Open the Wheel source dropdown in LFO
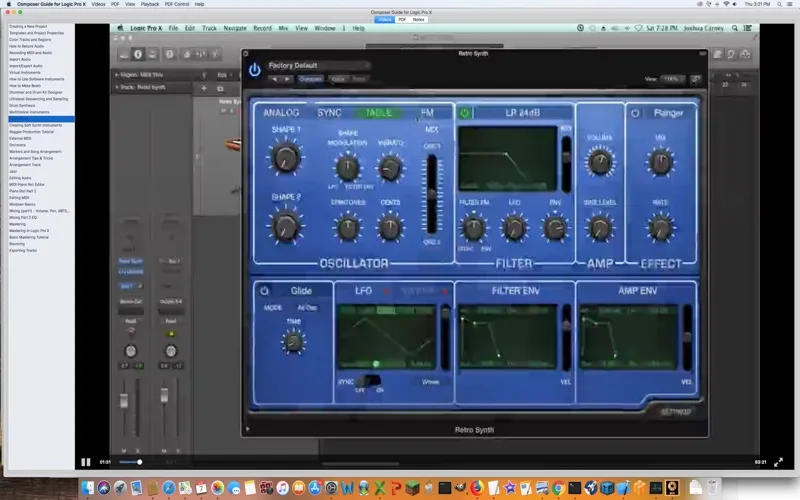 (431, 382)
